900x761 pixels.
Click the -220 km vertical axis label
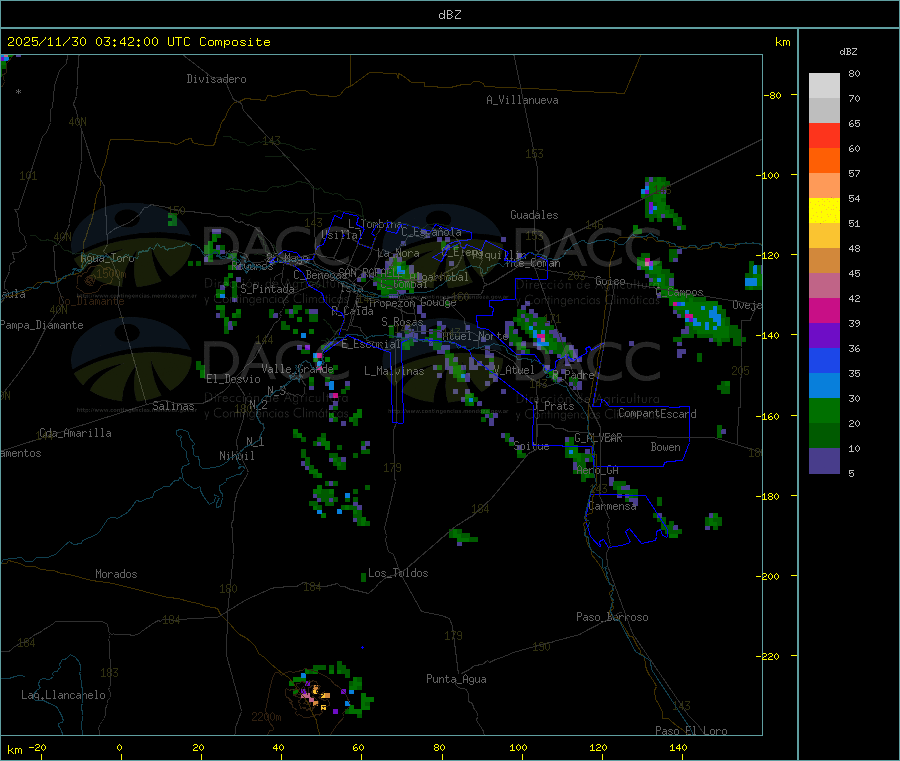point(767,656)
